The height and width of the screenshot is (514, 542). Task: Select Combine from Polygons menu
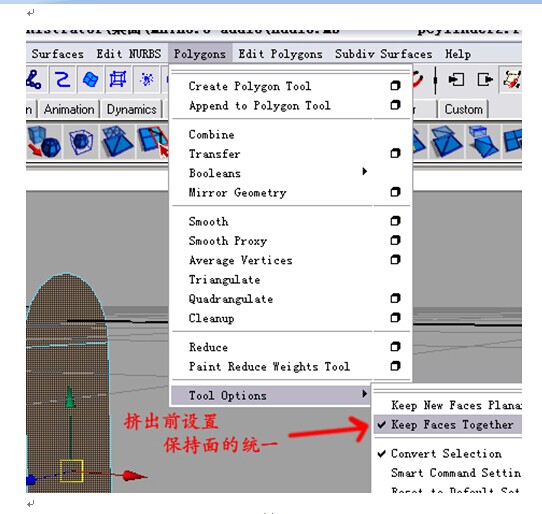(x=211, y=134)
